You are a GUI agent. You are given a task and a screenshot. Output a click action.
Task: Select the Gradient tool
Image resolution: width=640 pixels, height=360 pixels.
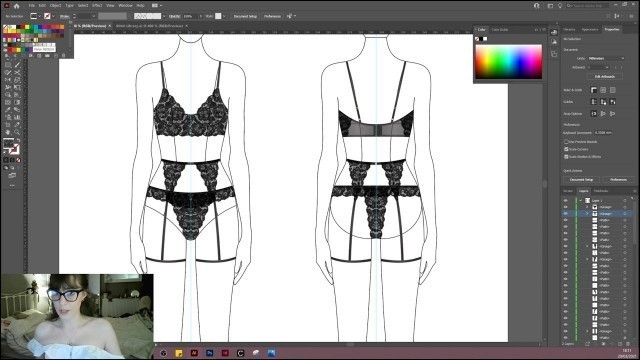click(x=17, y=102)
